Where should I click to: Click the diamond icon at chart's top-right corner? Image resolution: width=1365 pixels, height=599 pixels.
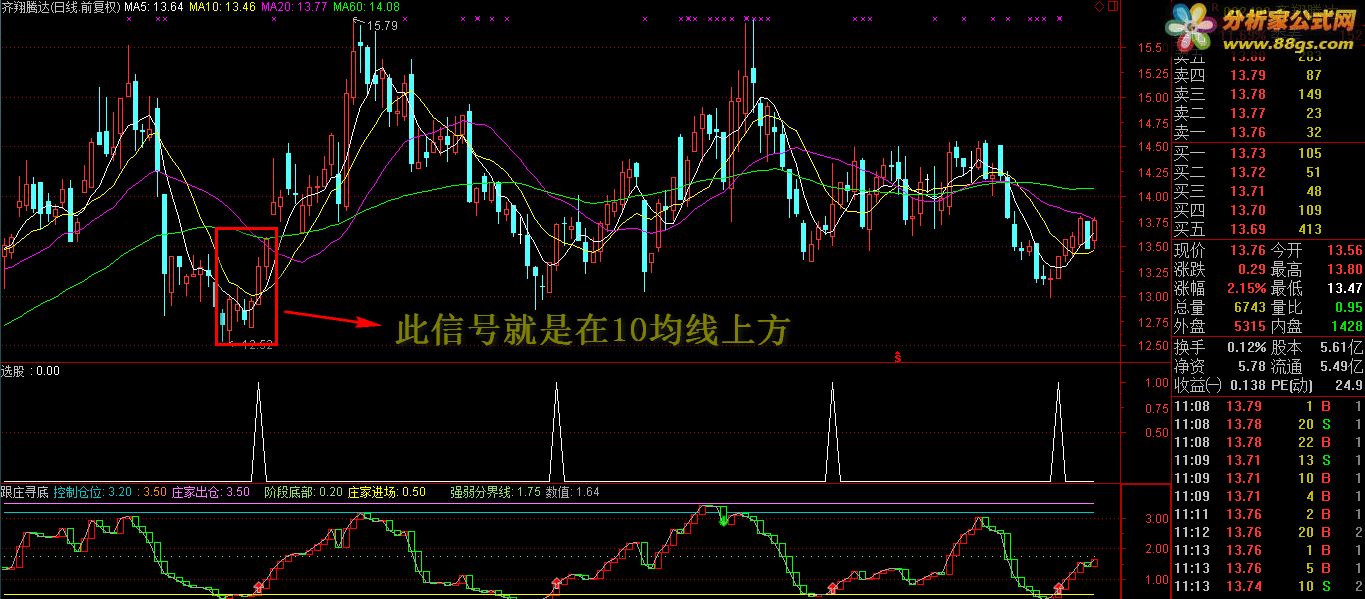click(x=1101, y=7)
